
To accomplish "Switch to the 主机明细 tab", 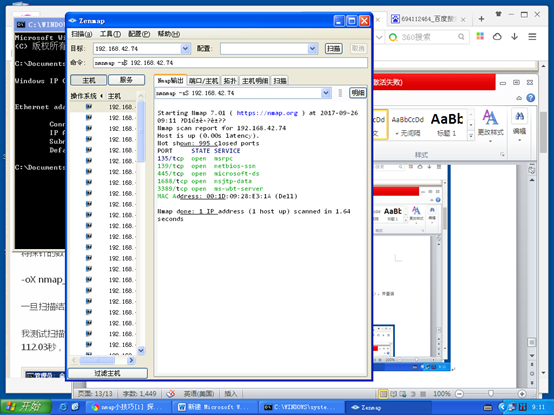I will pyautogui.click(x=255, y=81).
